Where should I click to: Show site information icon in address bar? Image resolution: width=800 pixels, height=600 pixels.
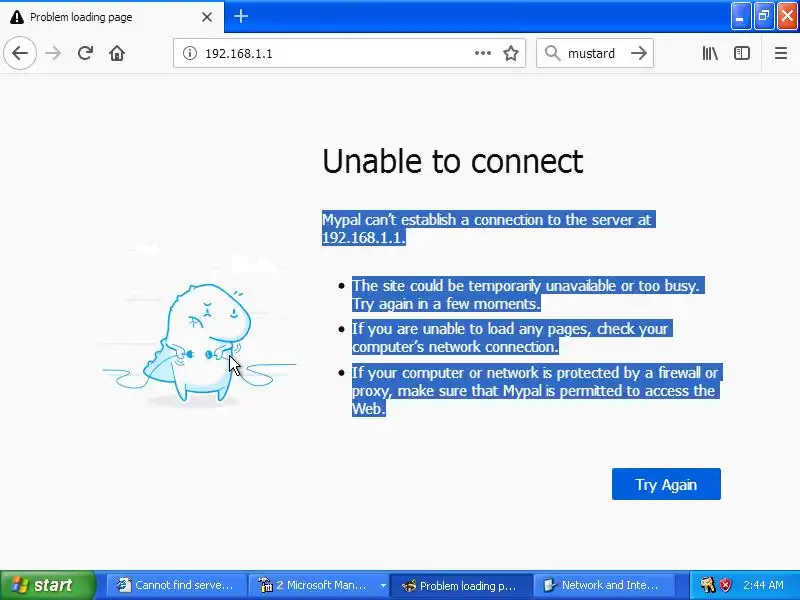pos(190,53)
